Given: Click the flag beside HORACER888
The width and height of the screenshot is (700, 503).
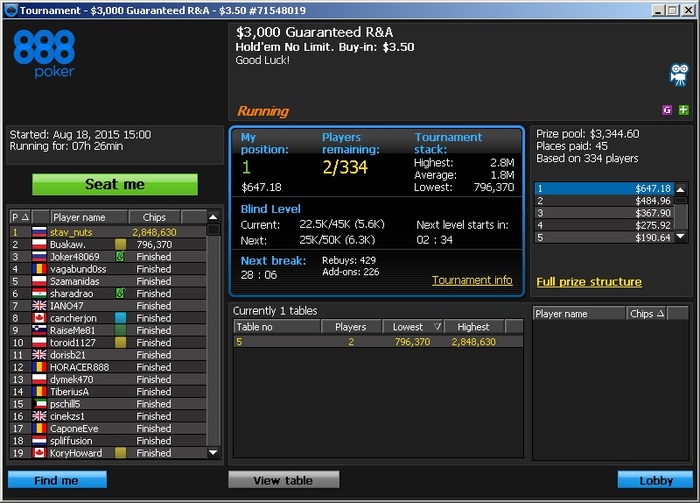Looking at the screenshot, I should coord(39,367).
